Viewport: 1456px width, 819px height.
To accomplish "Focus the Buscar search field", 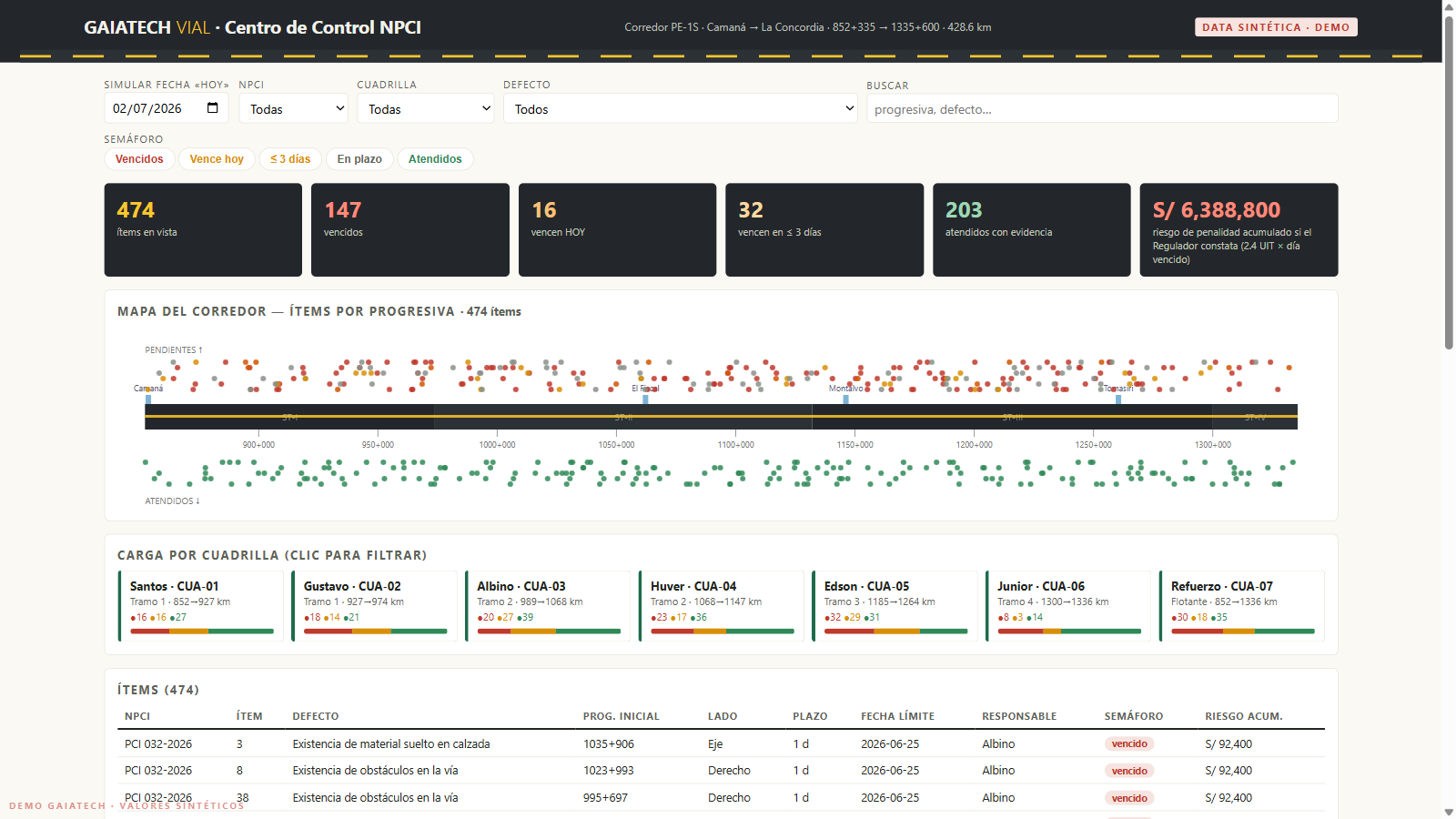I will click(1102, 108).
